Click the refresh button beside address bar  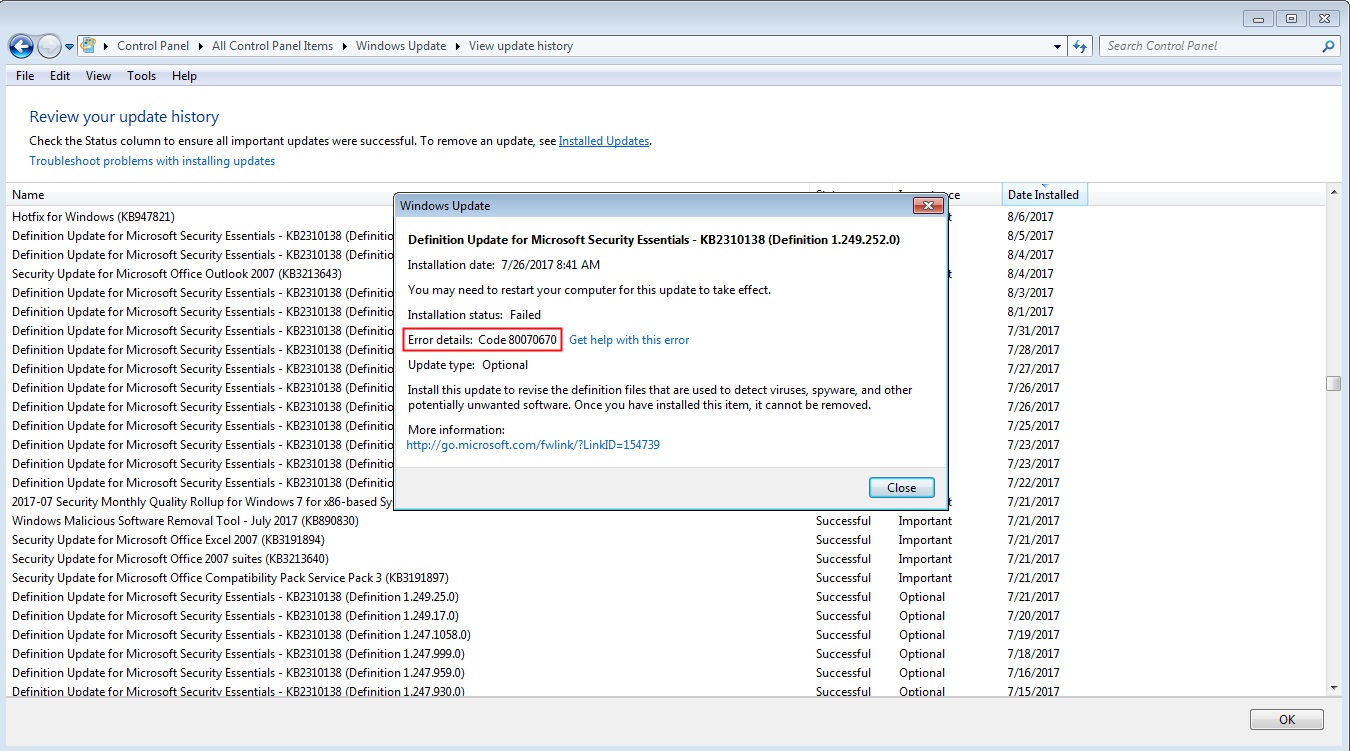coord(1079,46)
